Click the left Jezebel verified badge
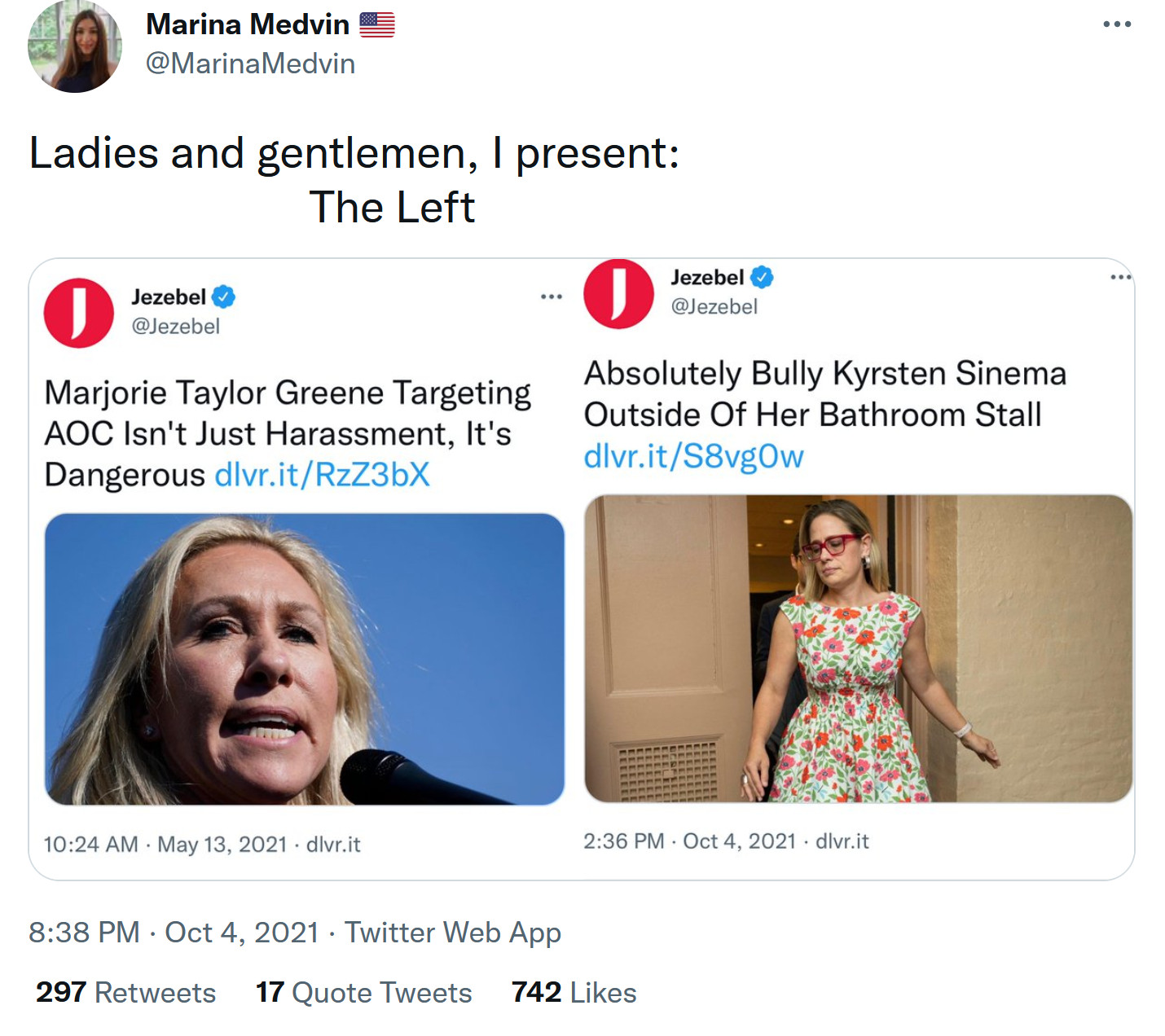1165x1036 pixels. tap(223, 297)
